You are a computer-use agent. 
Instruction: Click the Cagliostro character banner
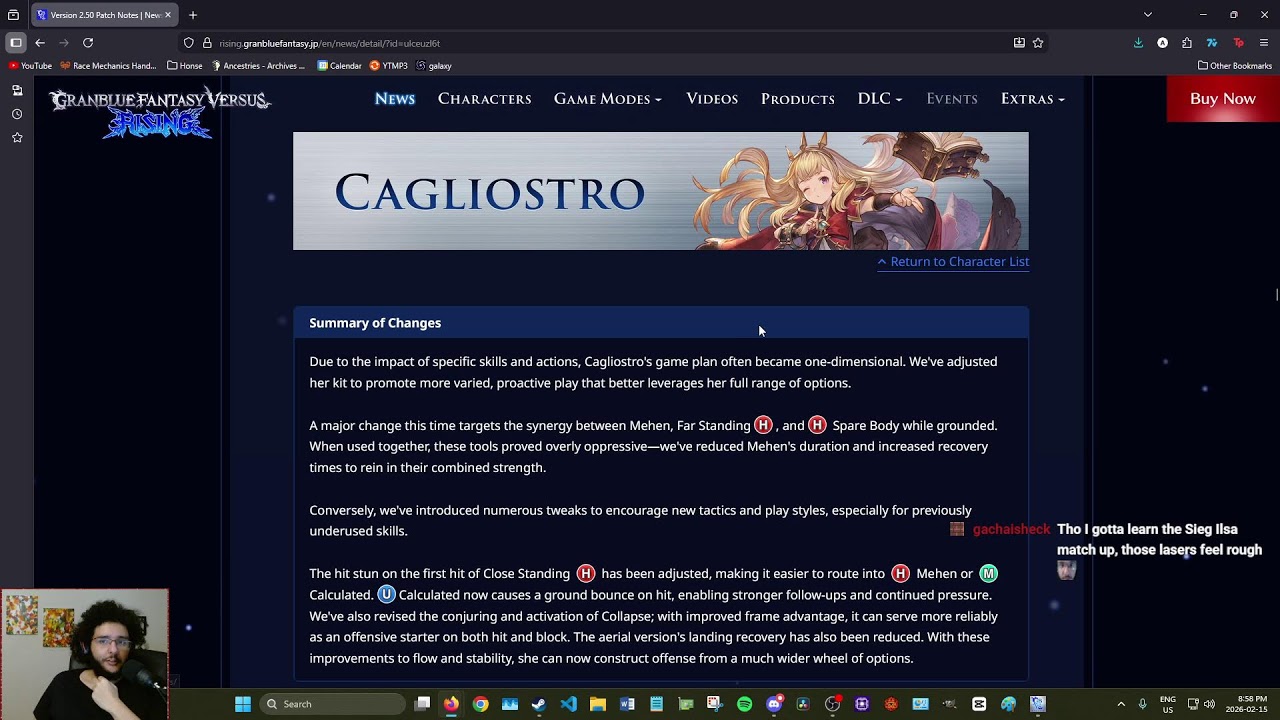(660, 191)
